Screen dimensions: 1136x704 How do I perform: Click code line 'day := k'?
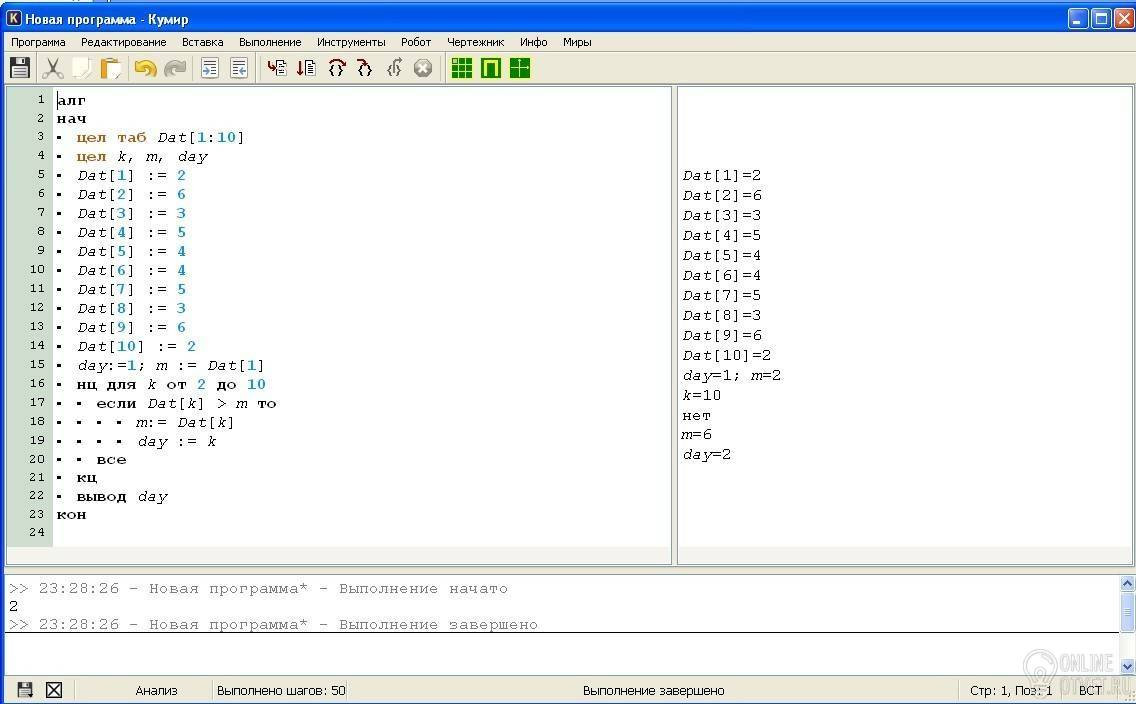pos(177,441)
